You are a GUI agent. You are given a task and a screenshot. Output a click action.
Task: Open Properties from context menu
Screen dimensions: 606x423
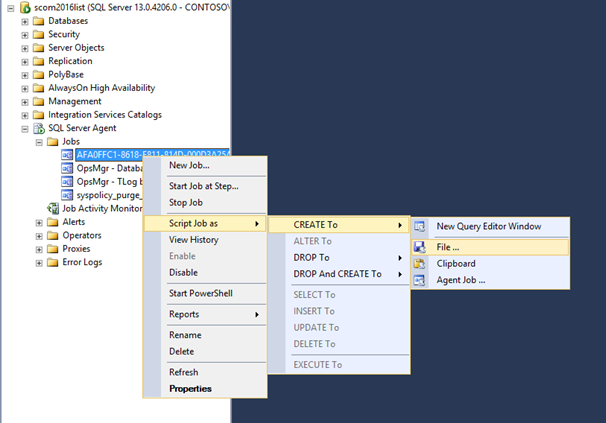205,389
